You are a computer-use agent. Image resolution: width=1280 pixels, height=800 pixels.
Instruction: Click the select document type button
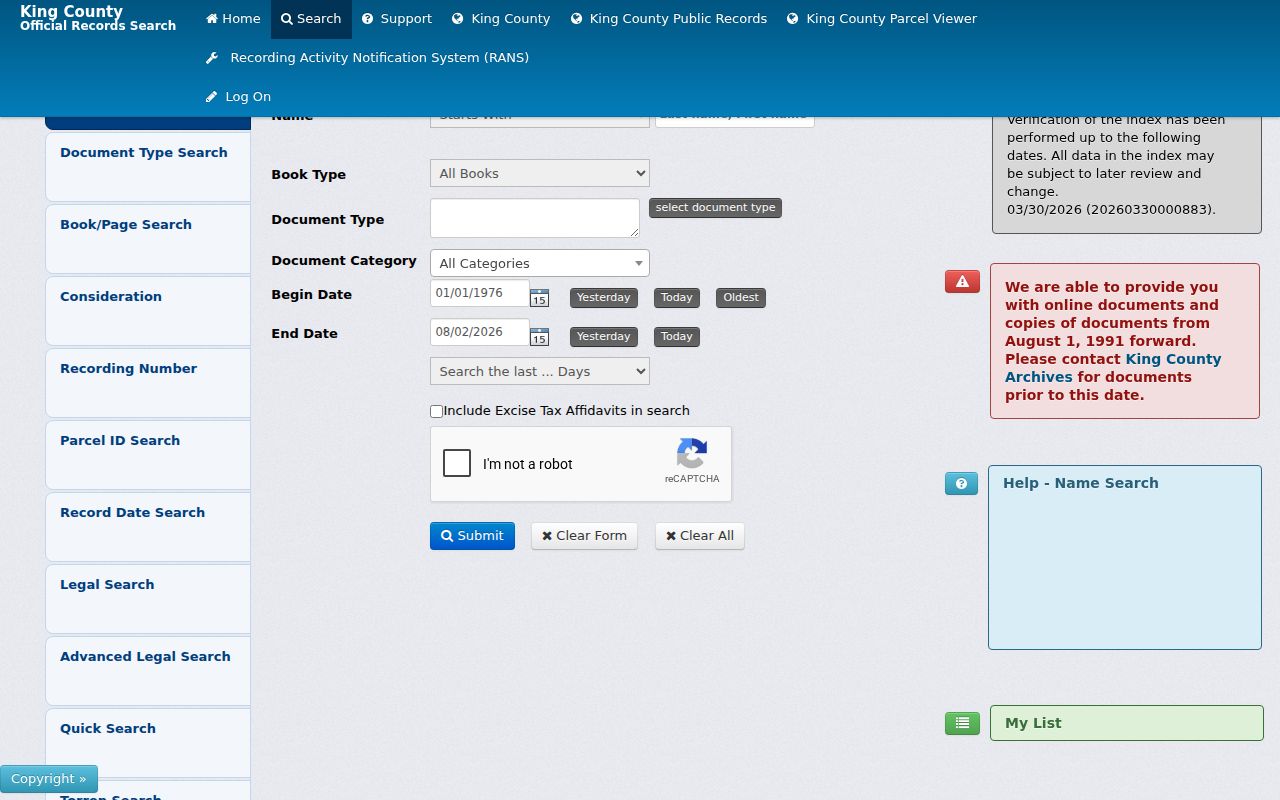point(715,208)
